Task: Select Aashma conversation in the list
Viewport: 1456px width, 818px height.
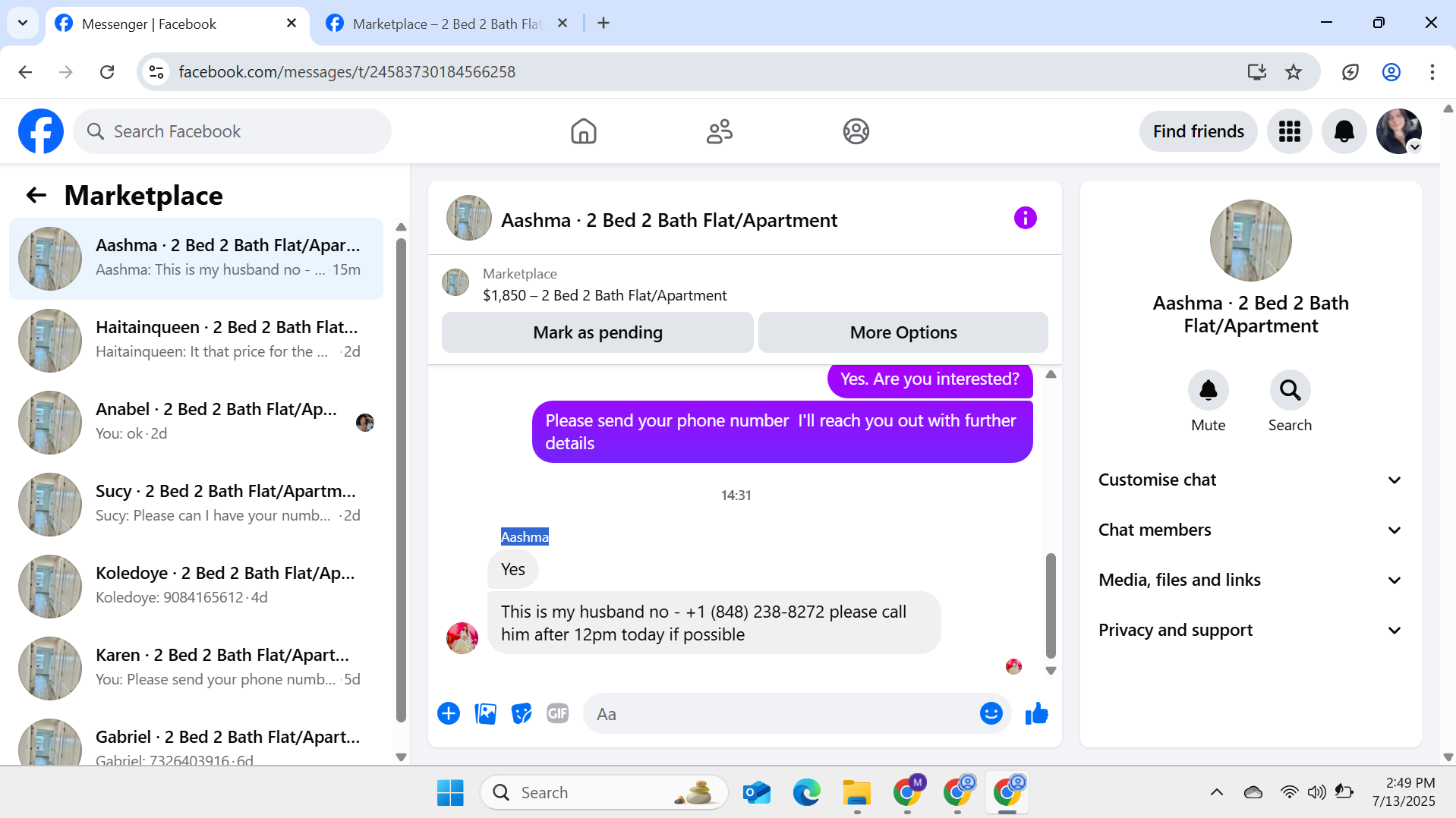Action: pos(196,258)
